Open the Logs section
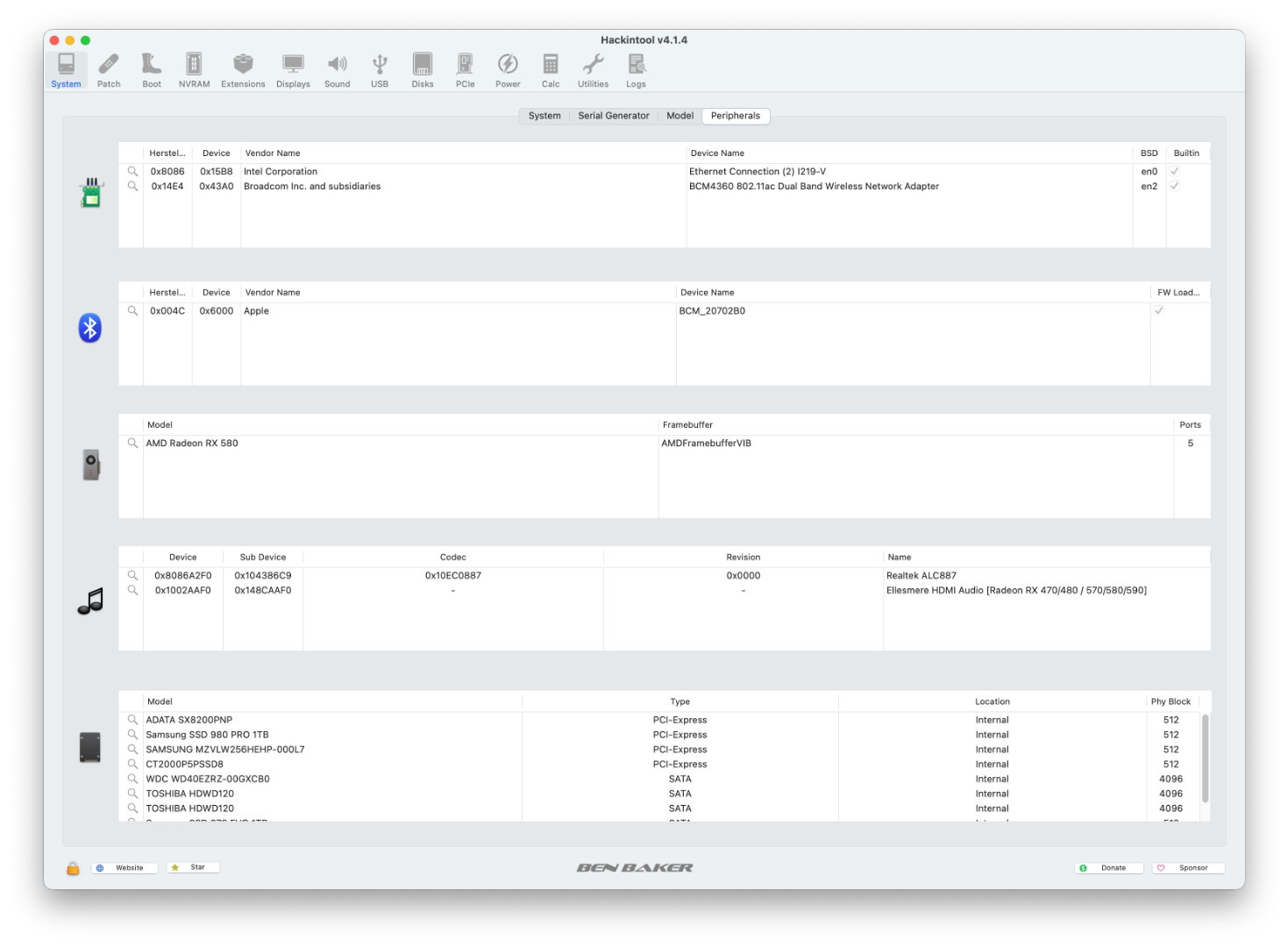Screen dimensions: 1288x947 [636, 70]
